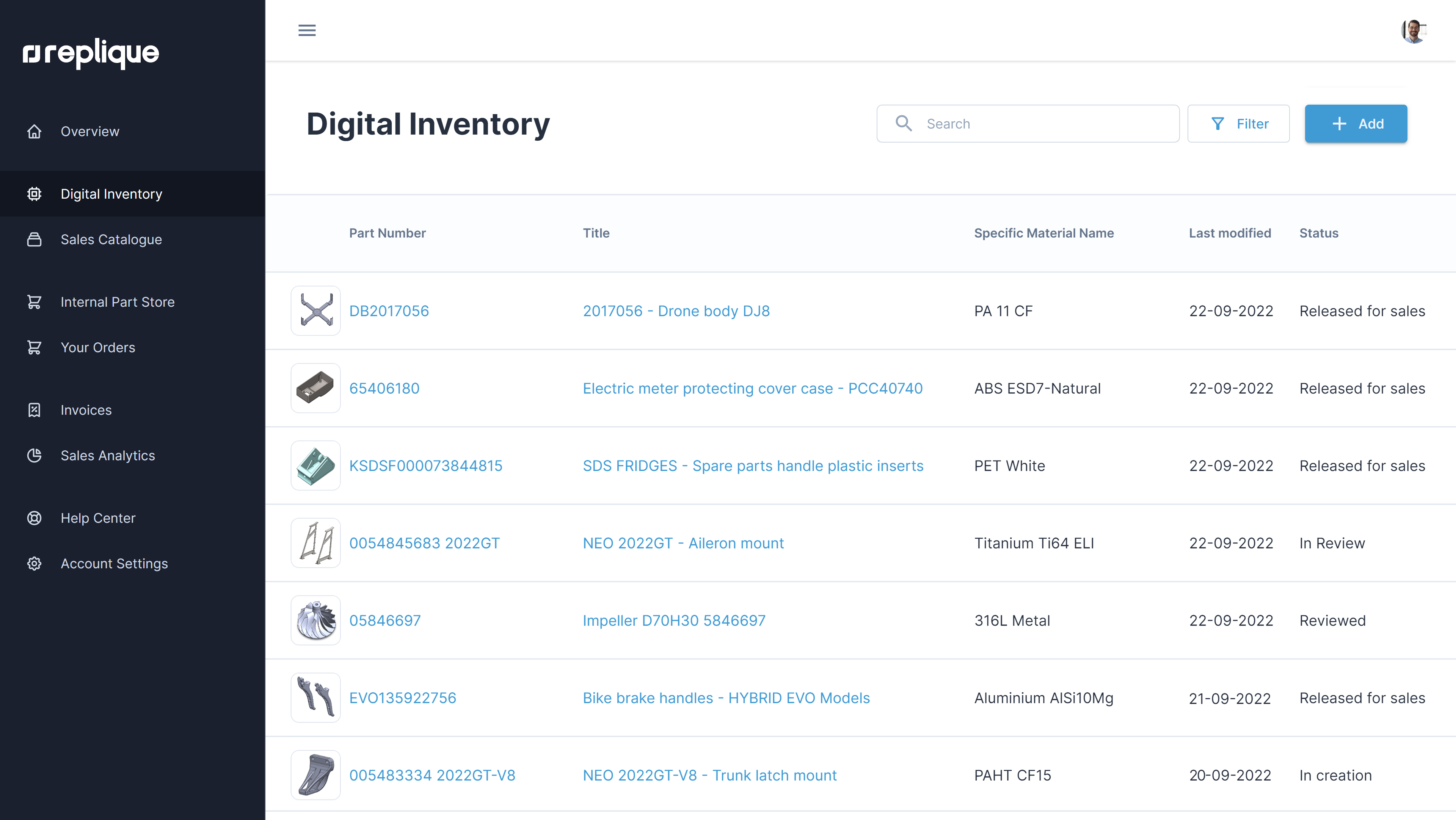The width and height of the screenshot is (1456, 820).
Task: Click the replique logo
Action: click(x=91, y=54)
